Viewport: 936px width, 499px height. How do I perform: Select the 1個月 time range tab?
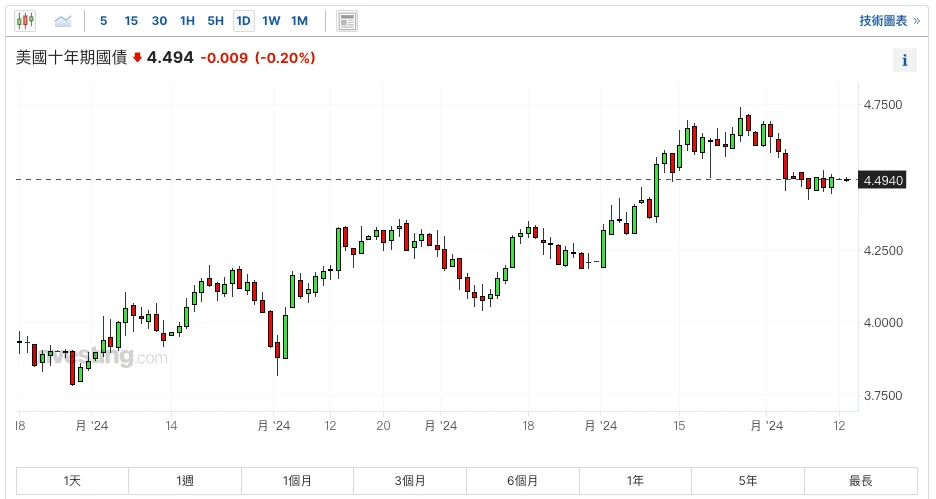click(x=298, y=481)
